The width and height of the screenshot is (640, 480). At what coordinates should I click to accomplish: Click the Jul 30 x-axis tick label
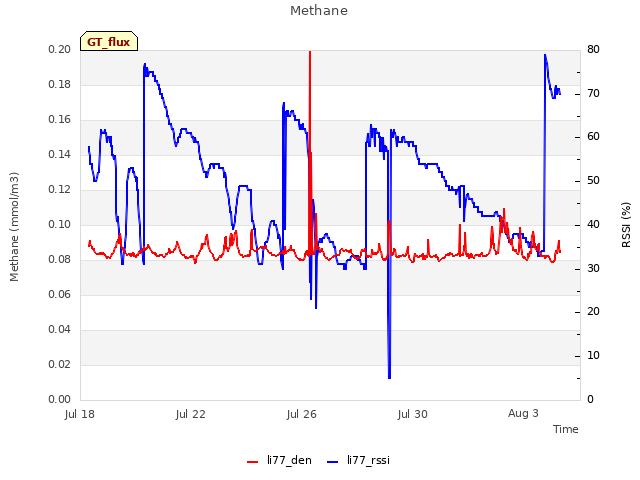pos(413,414)
